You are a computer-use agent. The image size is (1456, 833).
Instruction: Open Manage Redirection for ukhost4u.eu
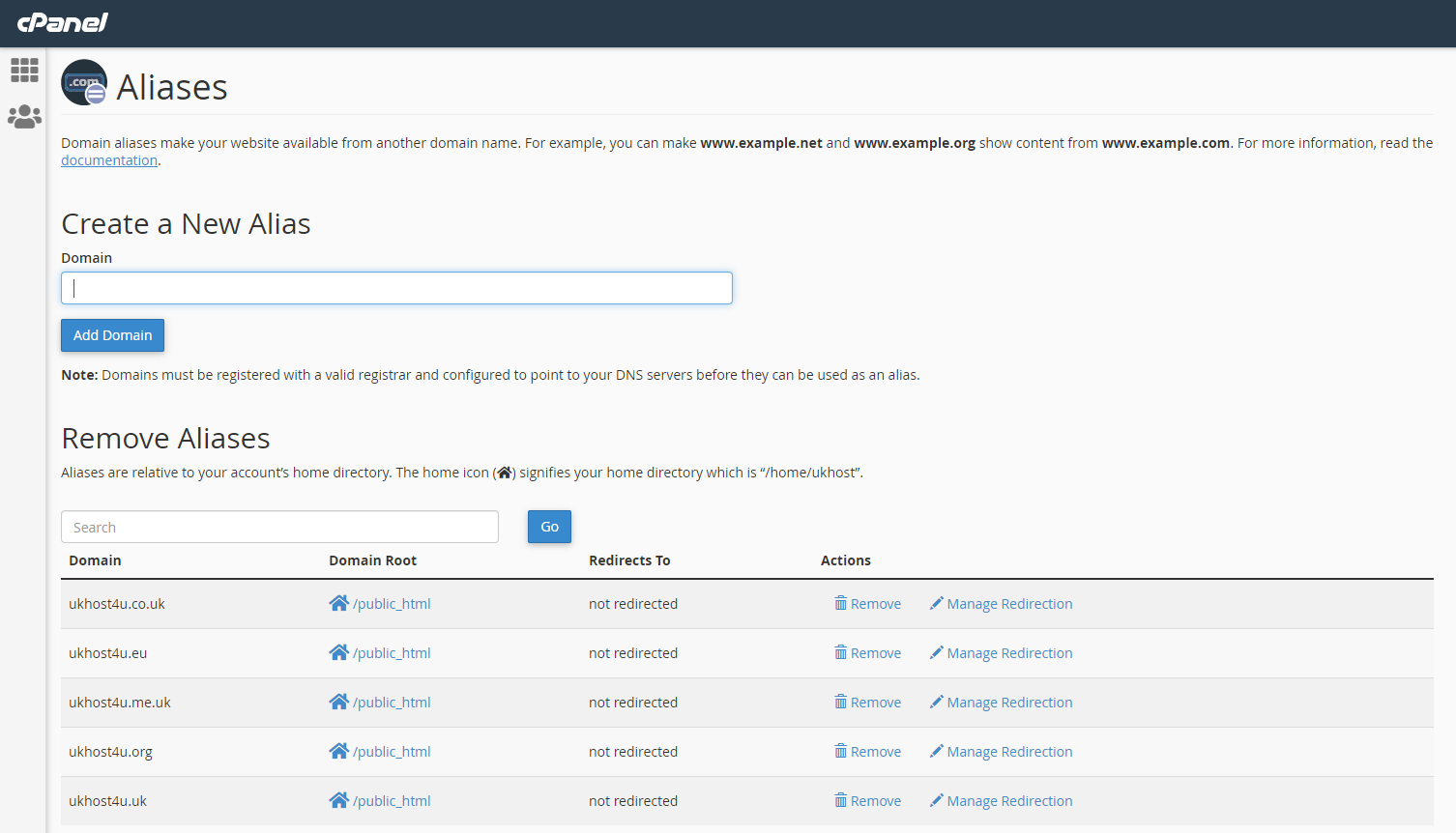[1009, 652]
